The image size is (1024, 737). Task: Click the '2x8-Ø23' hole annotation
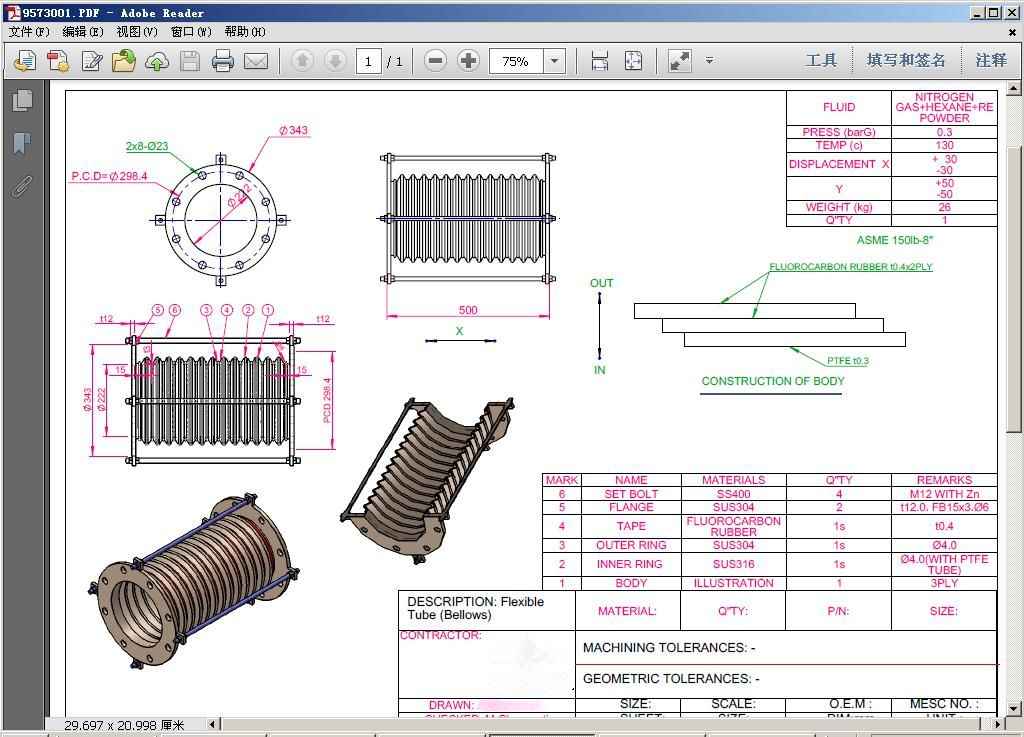147,146
